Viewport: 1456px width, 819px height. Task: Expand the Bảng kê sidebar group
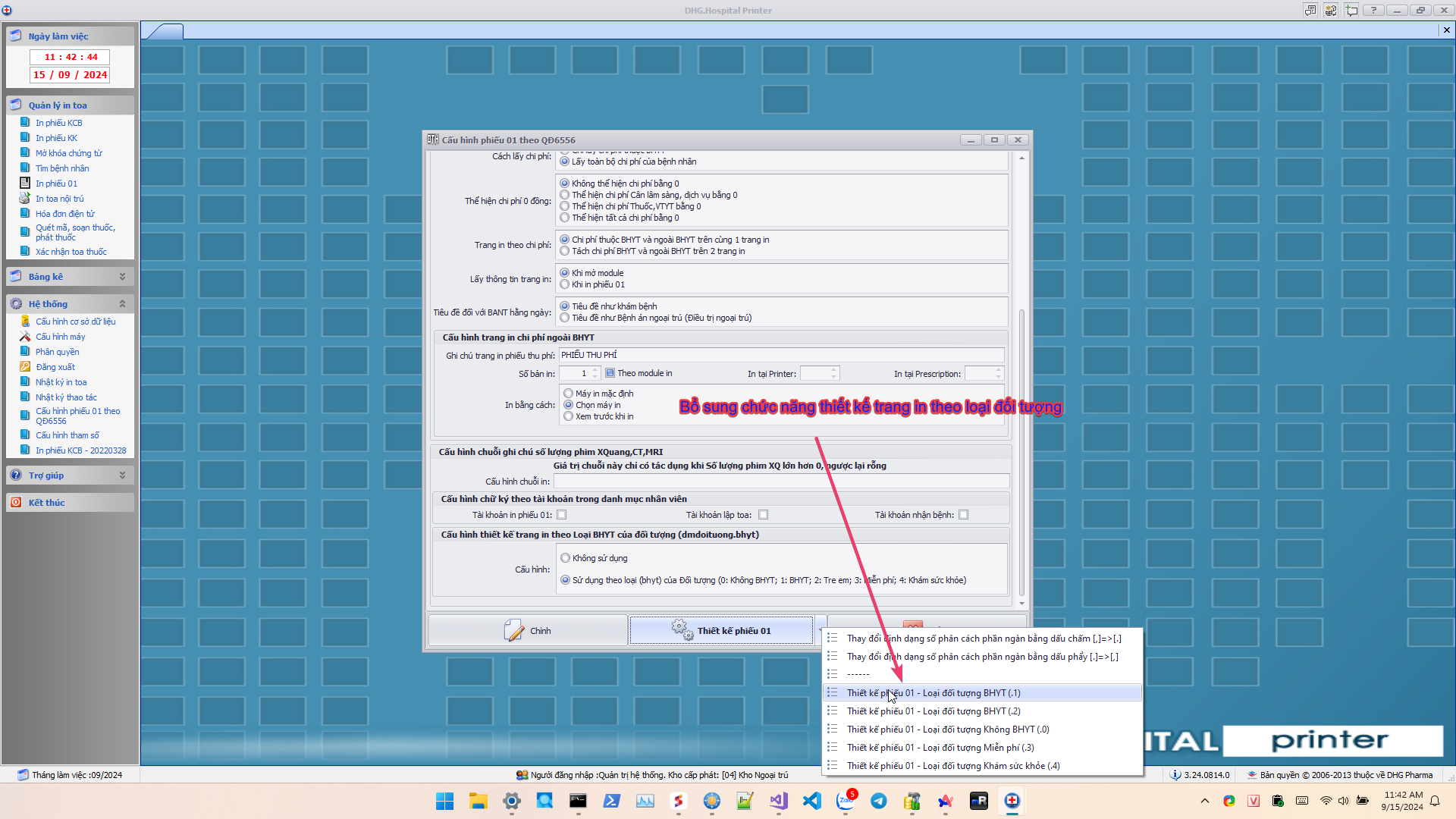(122, 277)
